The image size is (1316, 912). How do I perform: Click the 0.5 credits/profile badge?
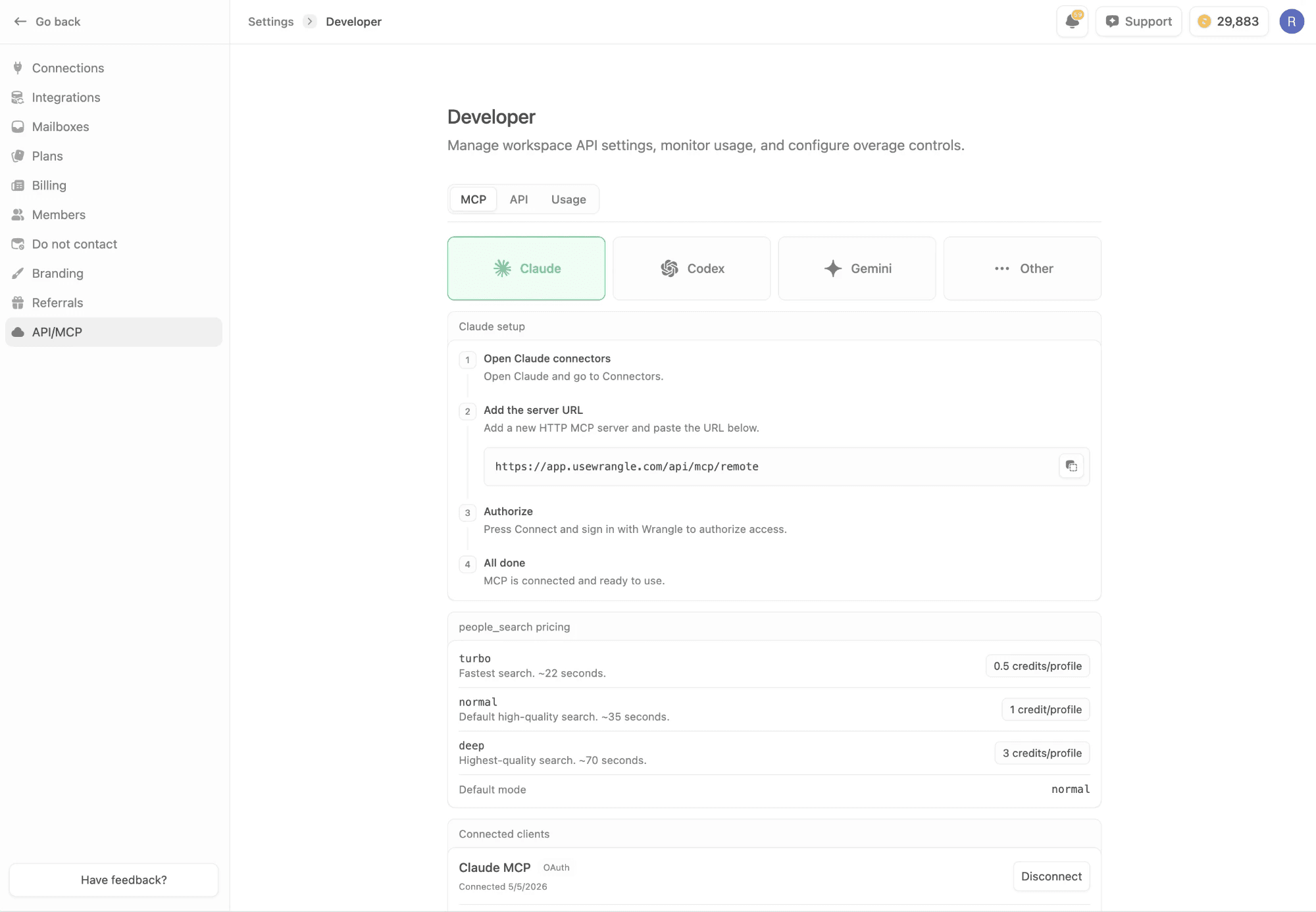[1037, 666]
